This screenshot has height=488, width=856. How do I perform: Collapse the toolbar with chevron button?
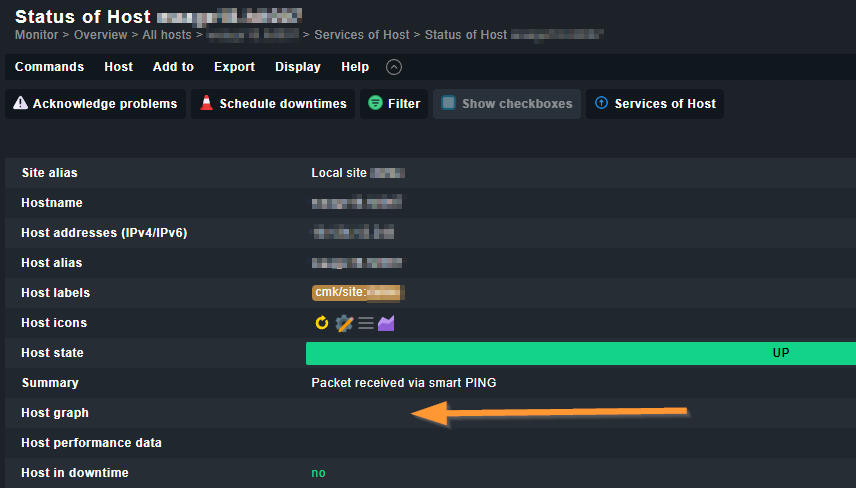(x=394, y=67)
